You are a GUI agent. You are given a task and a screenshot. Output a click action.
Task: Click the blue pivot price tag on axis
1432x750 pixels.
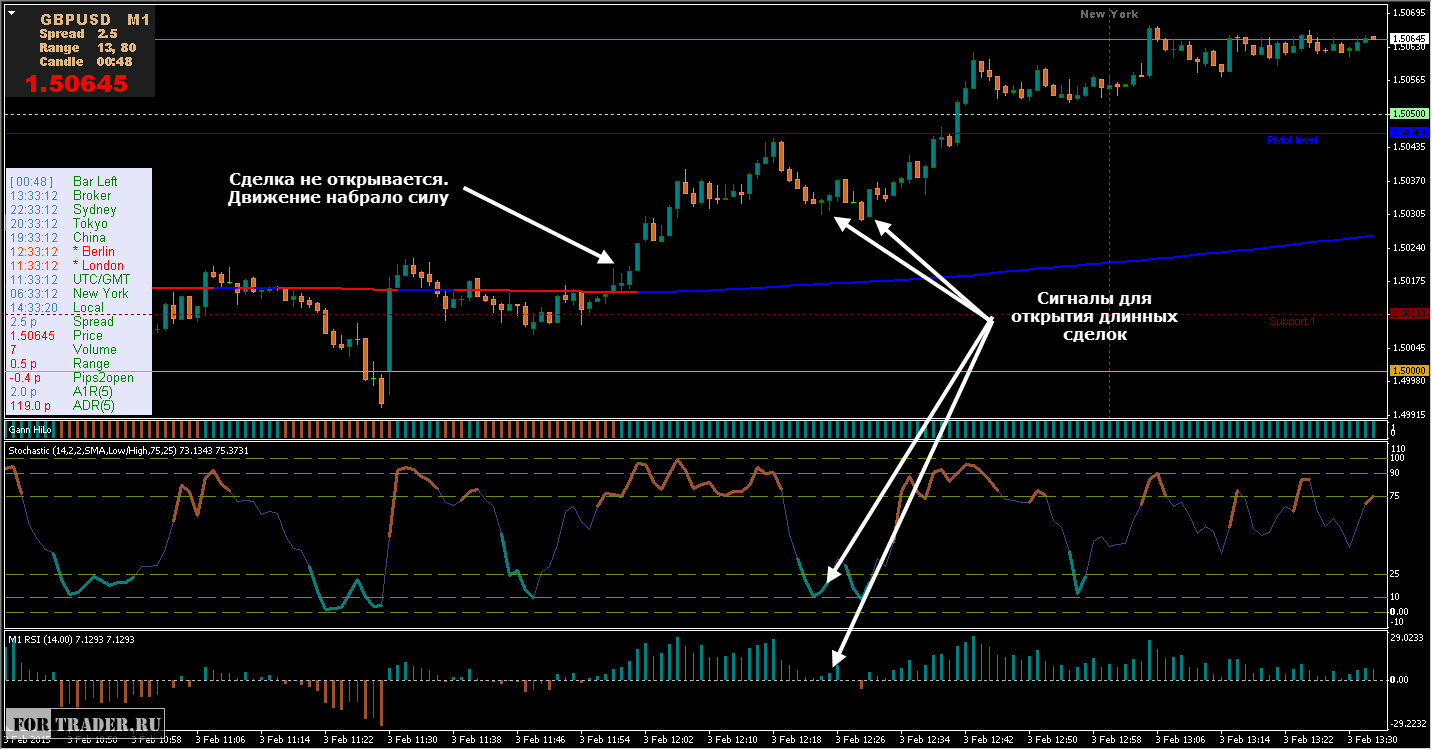pos(1408,132)
